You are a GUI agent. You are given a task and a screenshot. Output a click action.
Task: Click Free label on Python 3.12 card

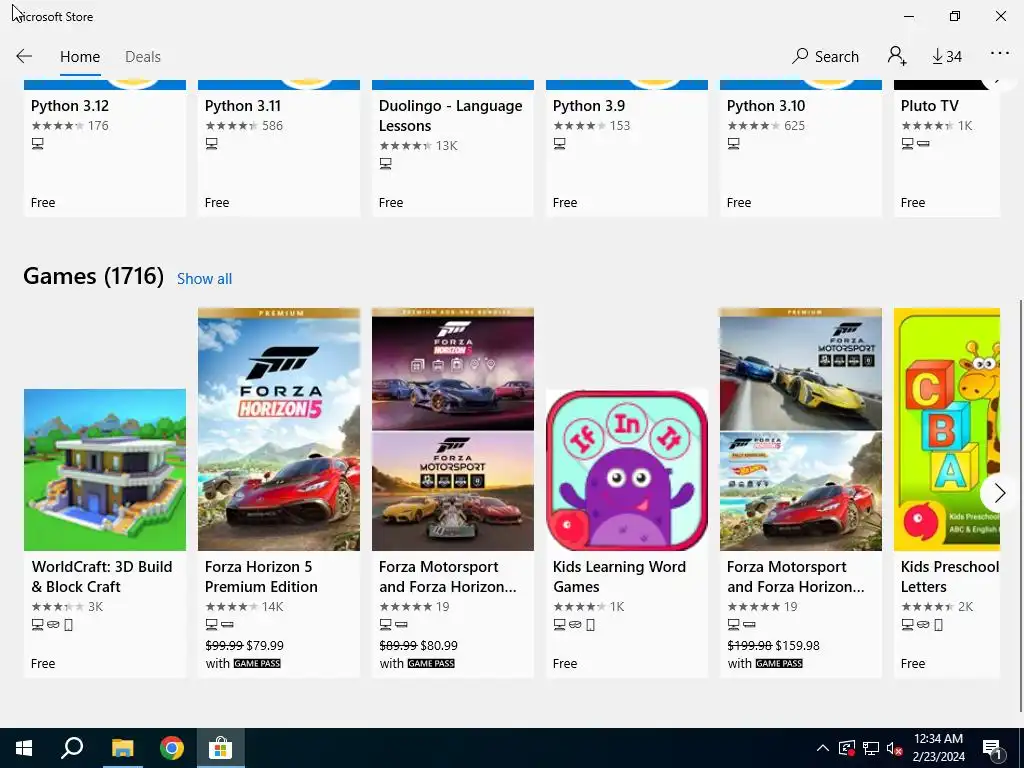[43, 202]
